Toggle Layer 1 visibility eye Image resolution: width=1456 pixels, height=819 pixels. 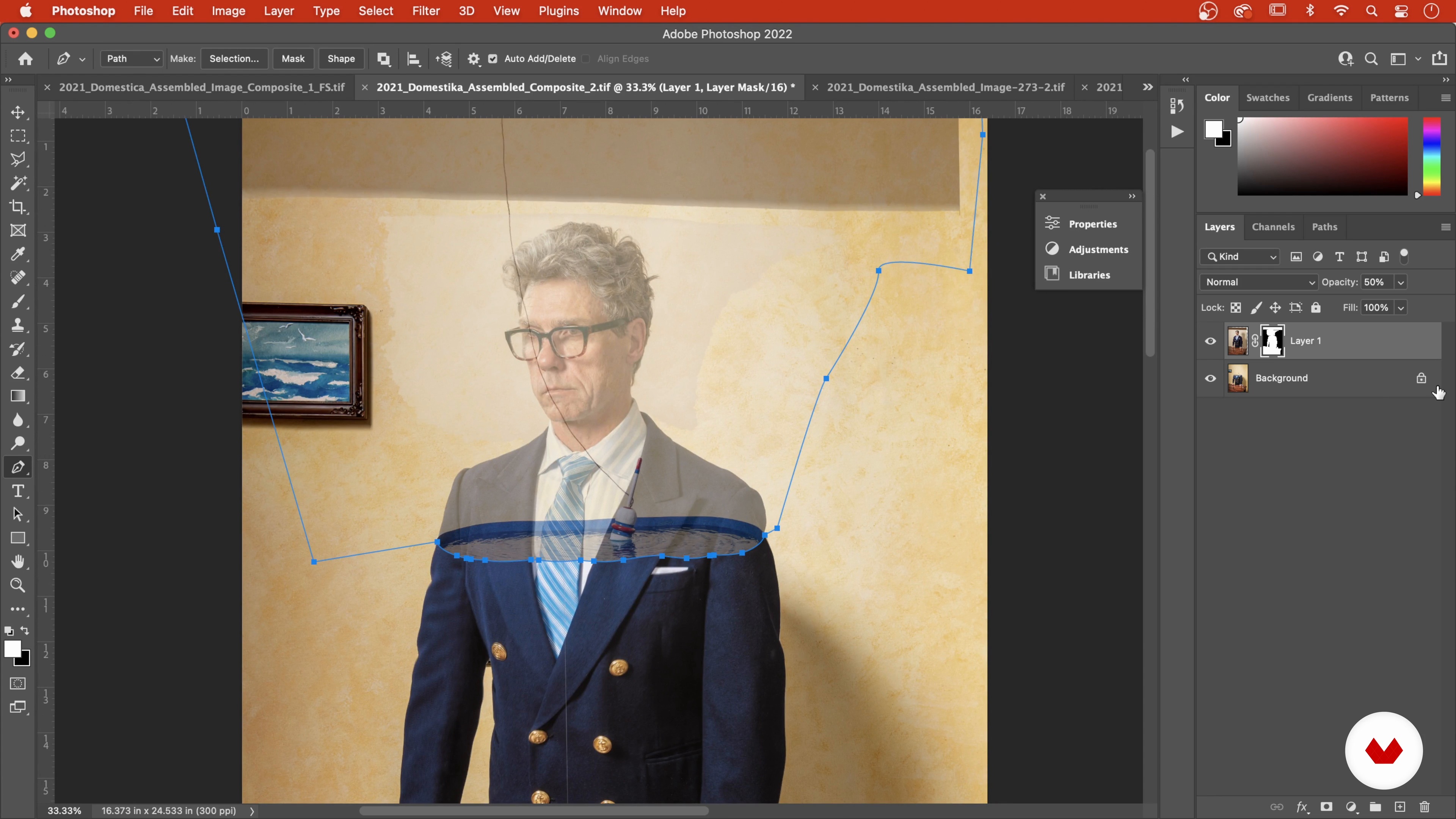[1210, 341]
